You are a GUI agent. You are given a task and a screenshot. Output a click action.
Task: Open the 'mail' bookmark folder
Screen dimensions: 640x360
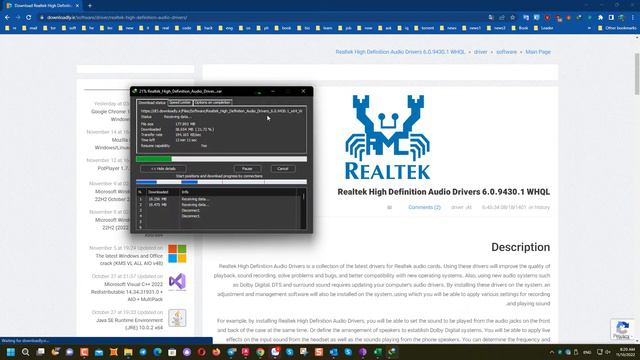(x=29, y=28)
